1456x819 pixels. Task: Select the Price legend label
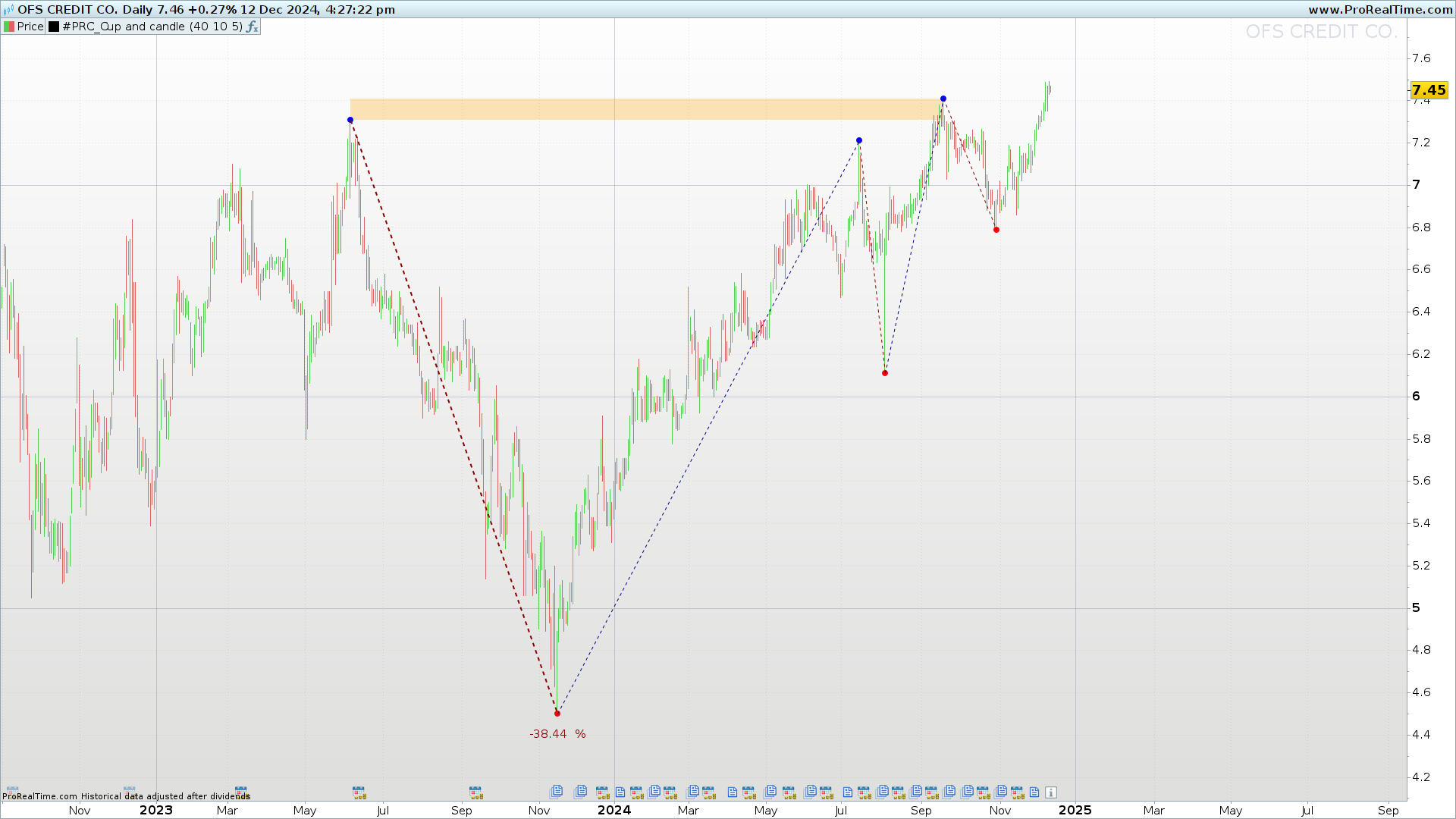(x=30, y=27)
